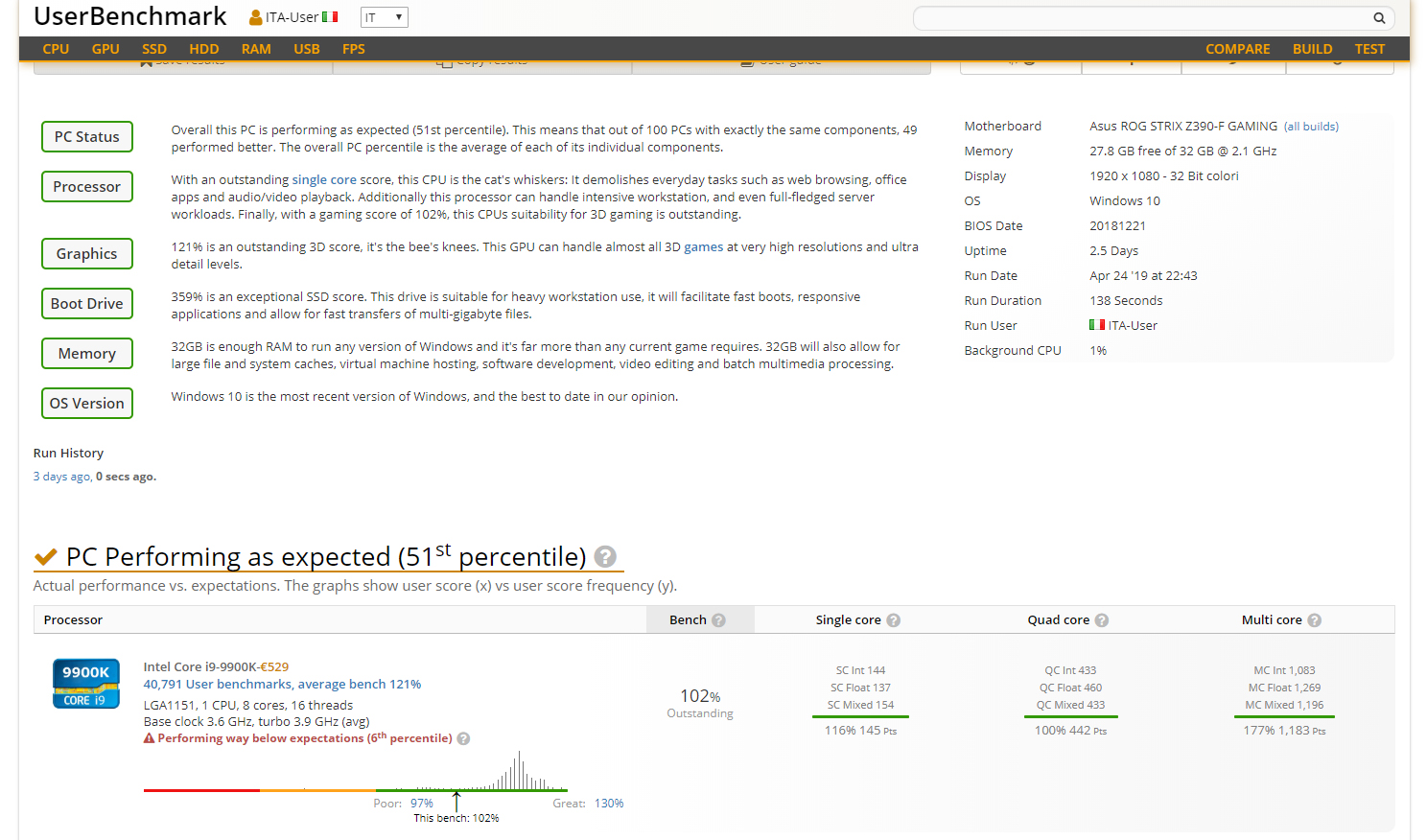Image resolution: width=1427 pixels, height=840 pixels.
Task: Open the HDD menu
Action: [x=204, y=49]
